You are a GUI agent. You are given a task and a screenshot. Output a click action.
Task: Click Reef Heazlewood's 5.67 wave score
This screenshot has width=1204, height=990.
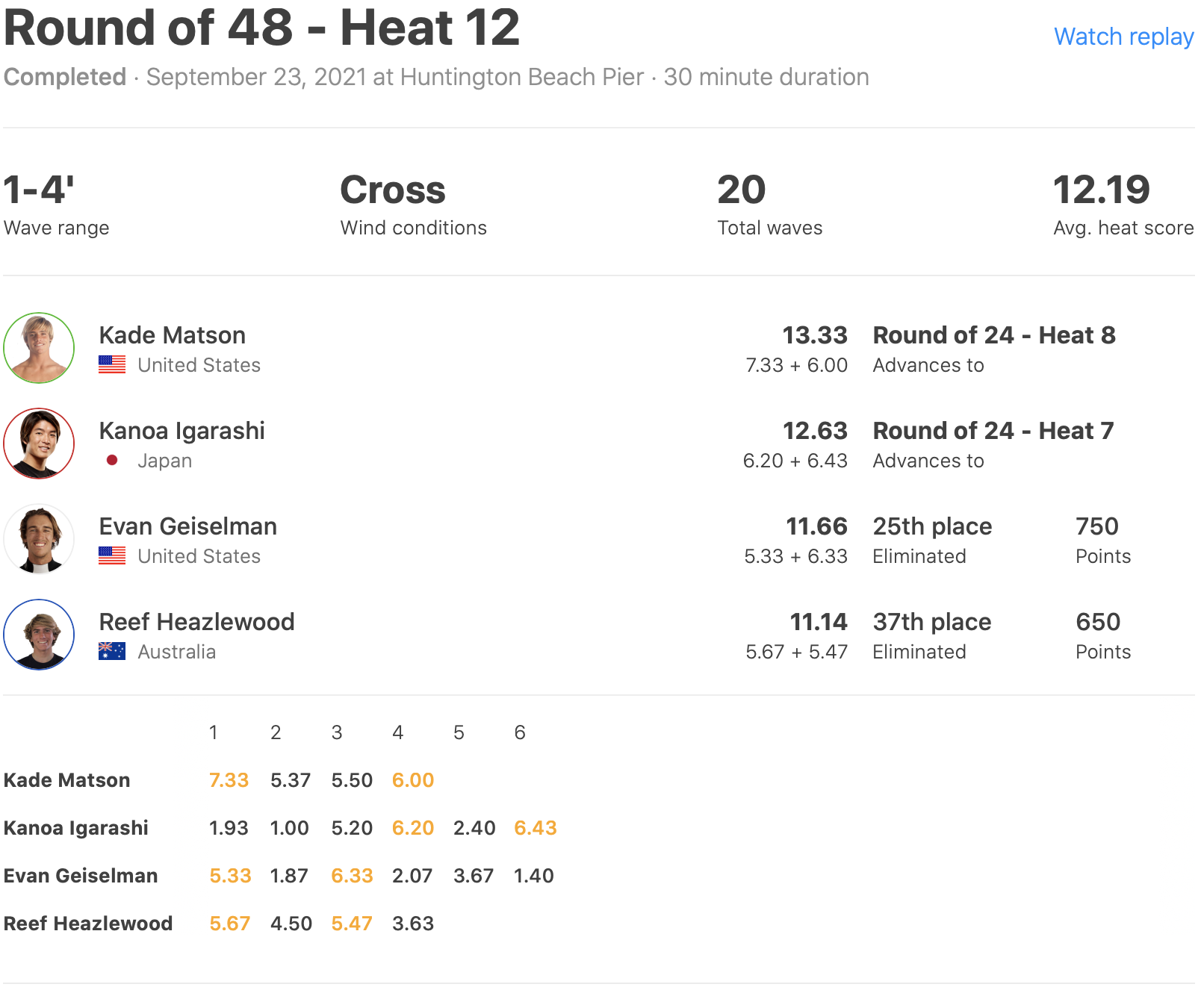click(229, 924)
